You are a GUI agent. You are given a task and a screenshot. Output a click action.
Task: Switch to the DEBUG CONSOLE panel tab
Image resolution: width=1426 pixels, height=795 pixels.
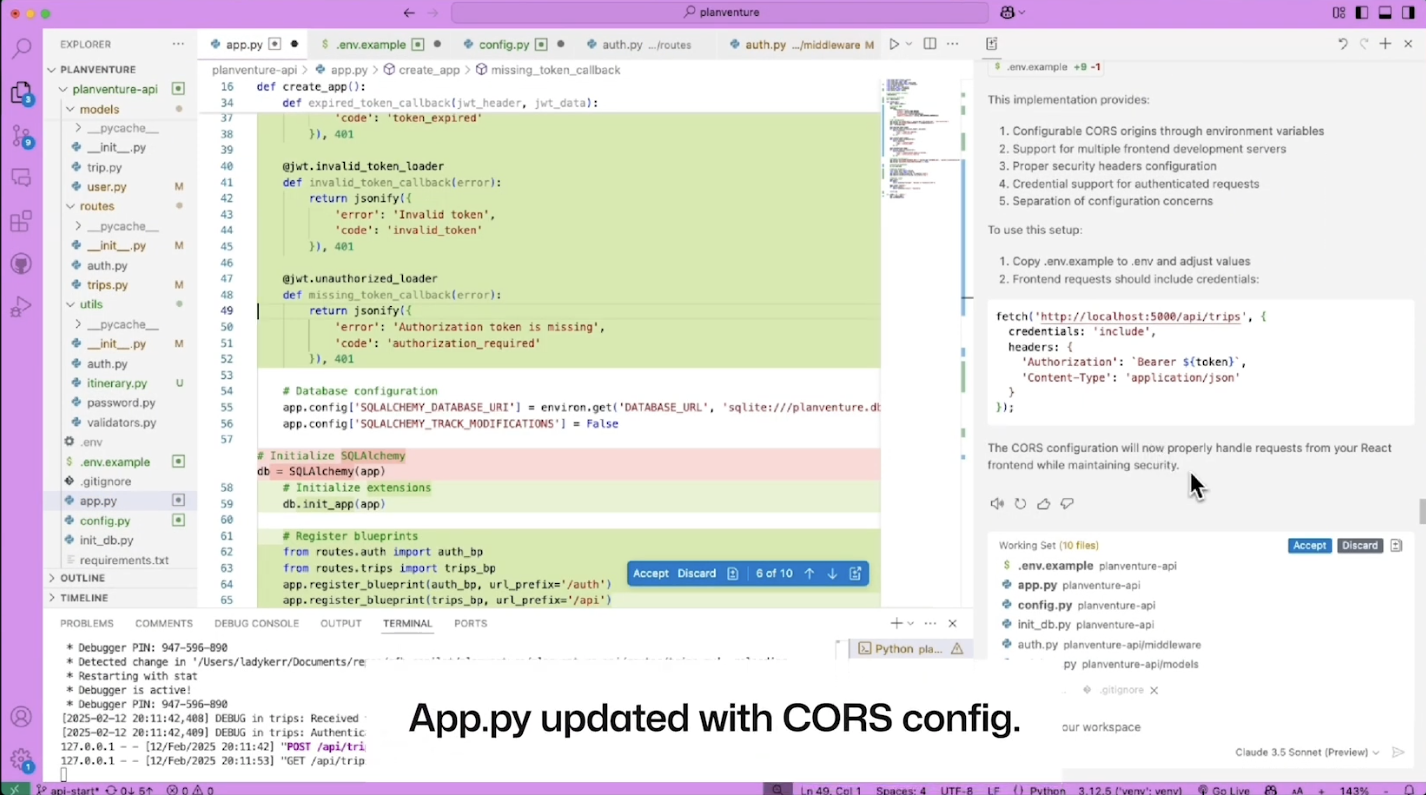point(256,623)
